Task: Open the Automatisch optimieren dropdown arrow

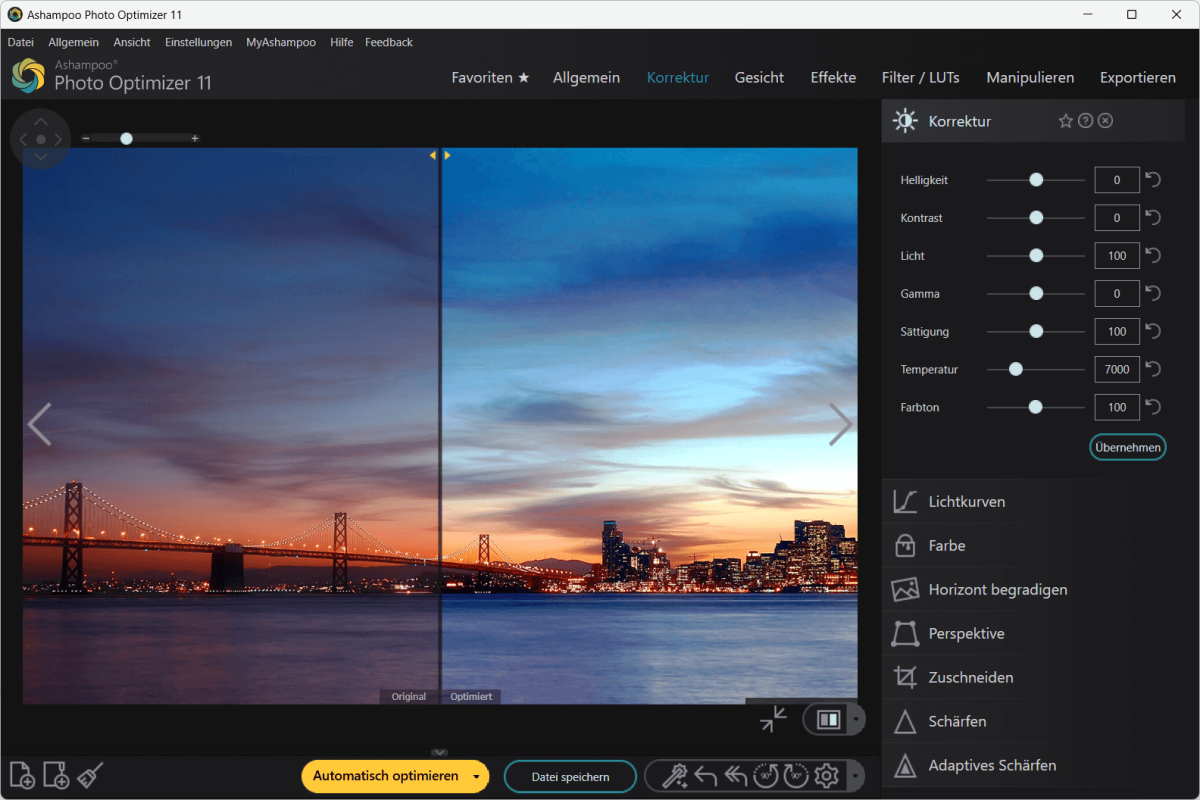Action: pos(477,776)
